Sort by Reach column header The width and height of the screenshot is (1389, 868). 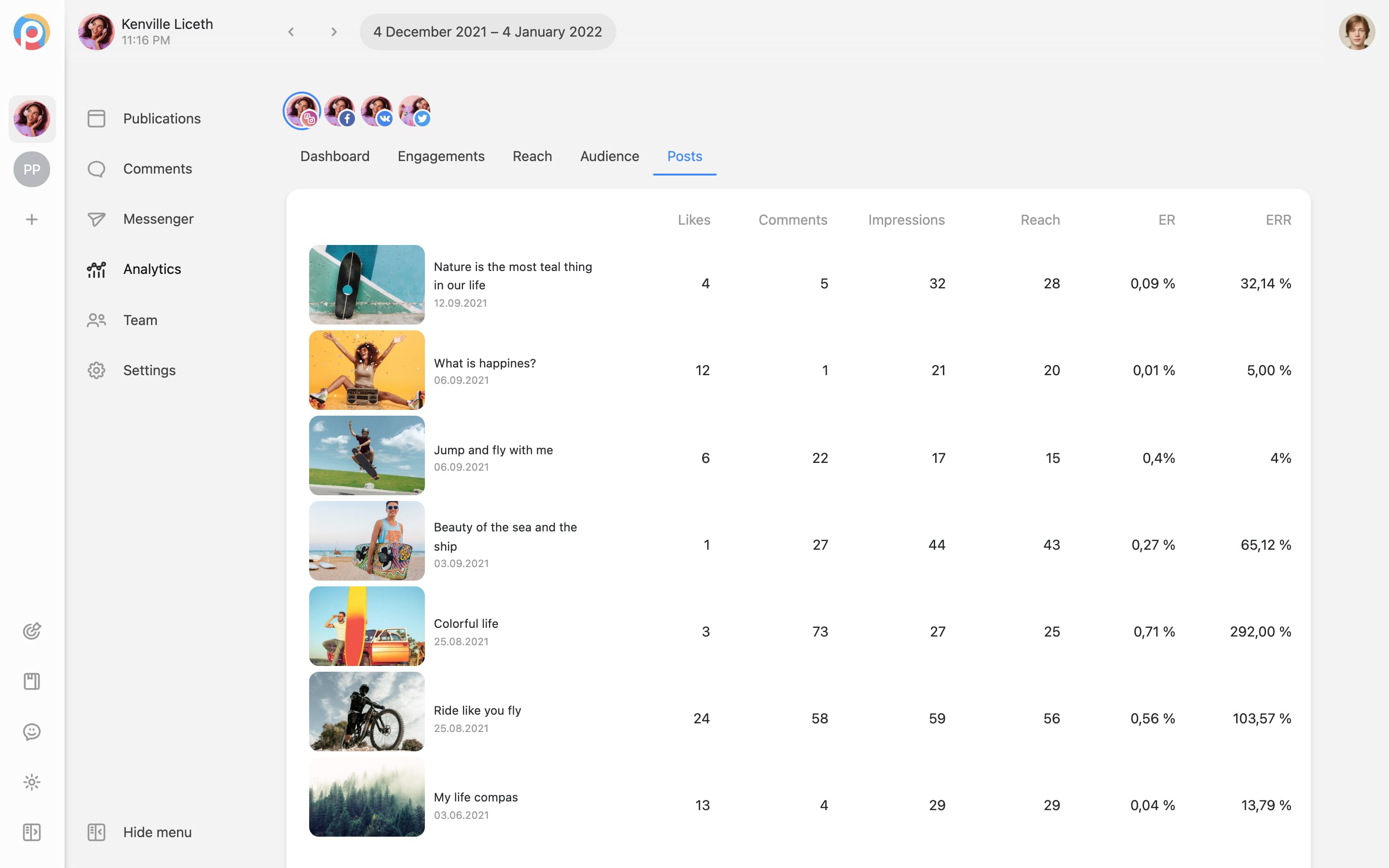point(1040,220)
